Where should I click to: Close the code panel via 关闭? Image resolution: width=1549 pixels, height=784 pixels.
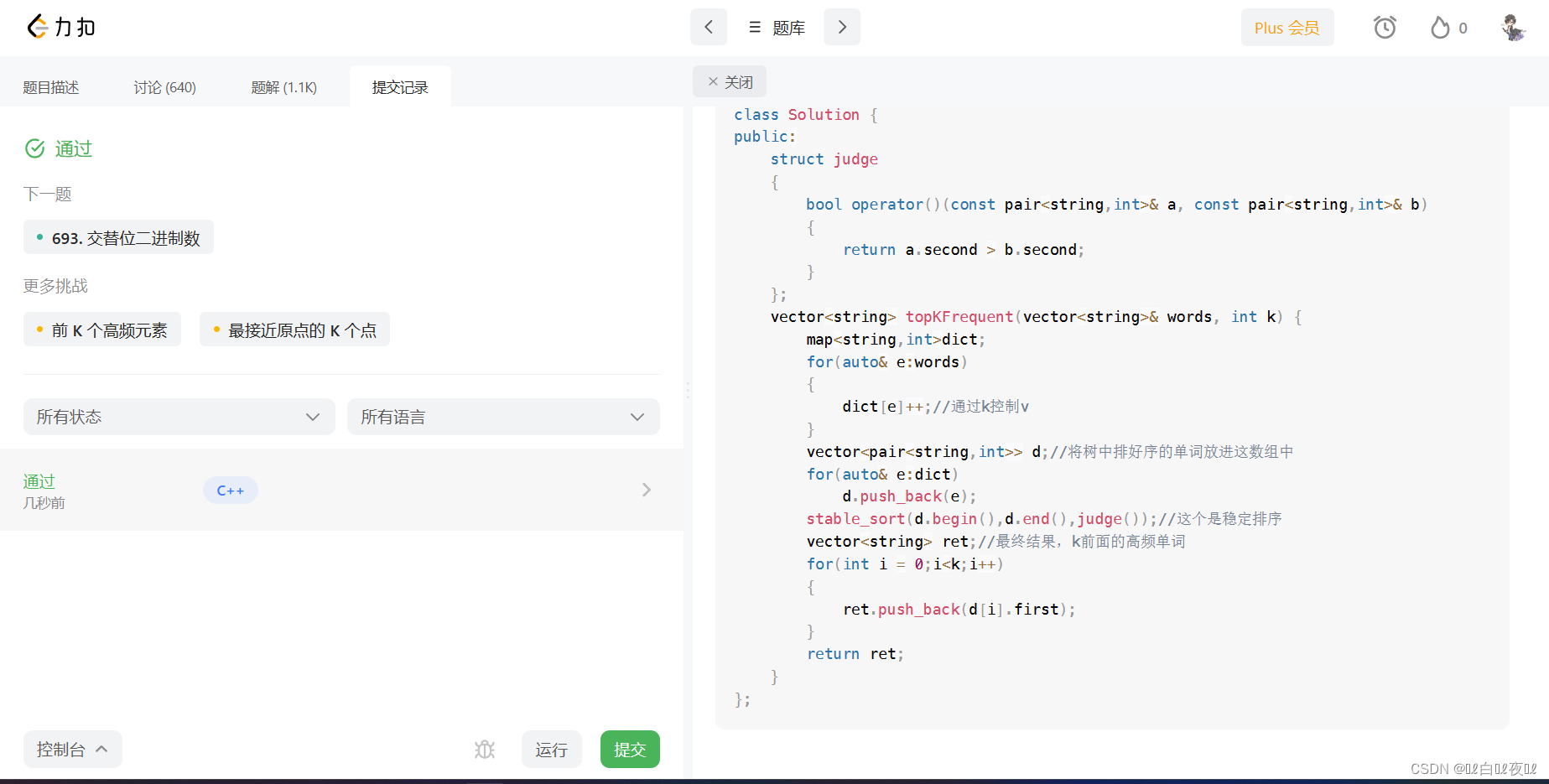pyautogui.click(x=729, y=81)
